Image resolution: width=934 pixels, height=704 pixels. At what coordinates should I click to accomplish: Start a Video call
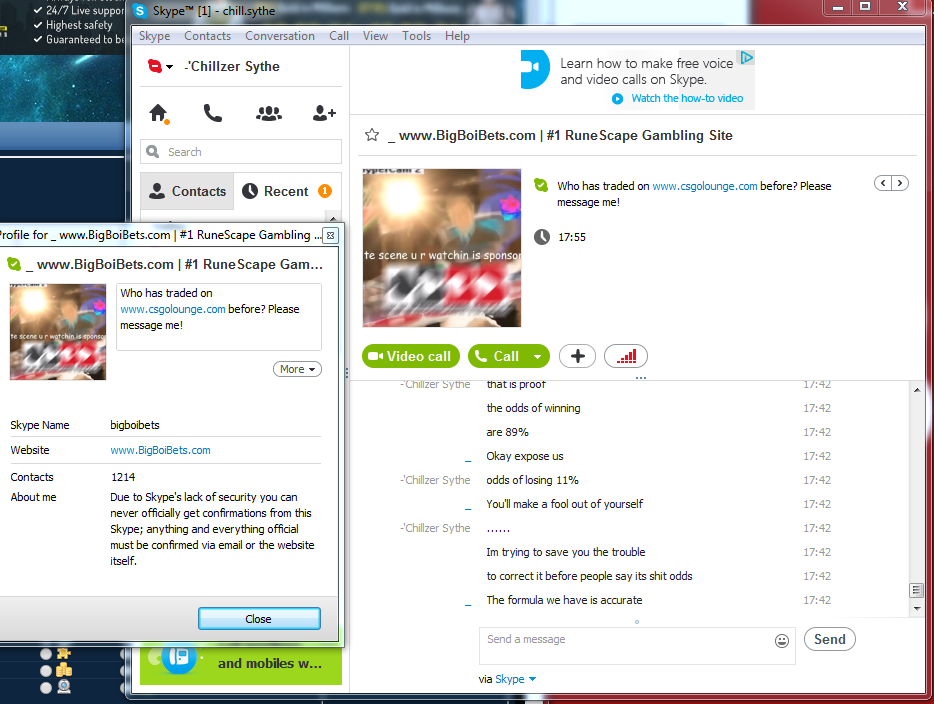coord(411,356)
